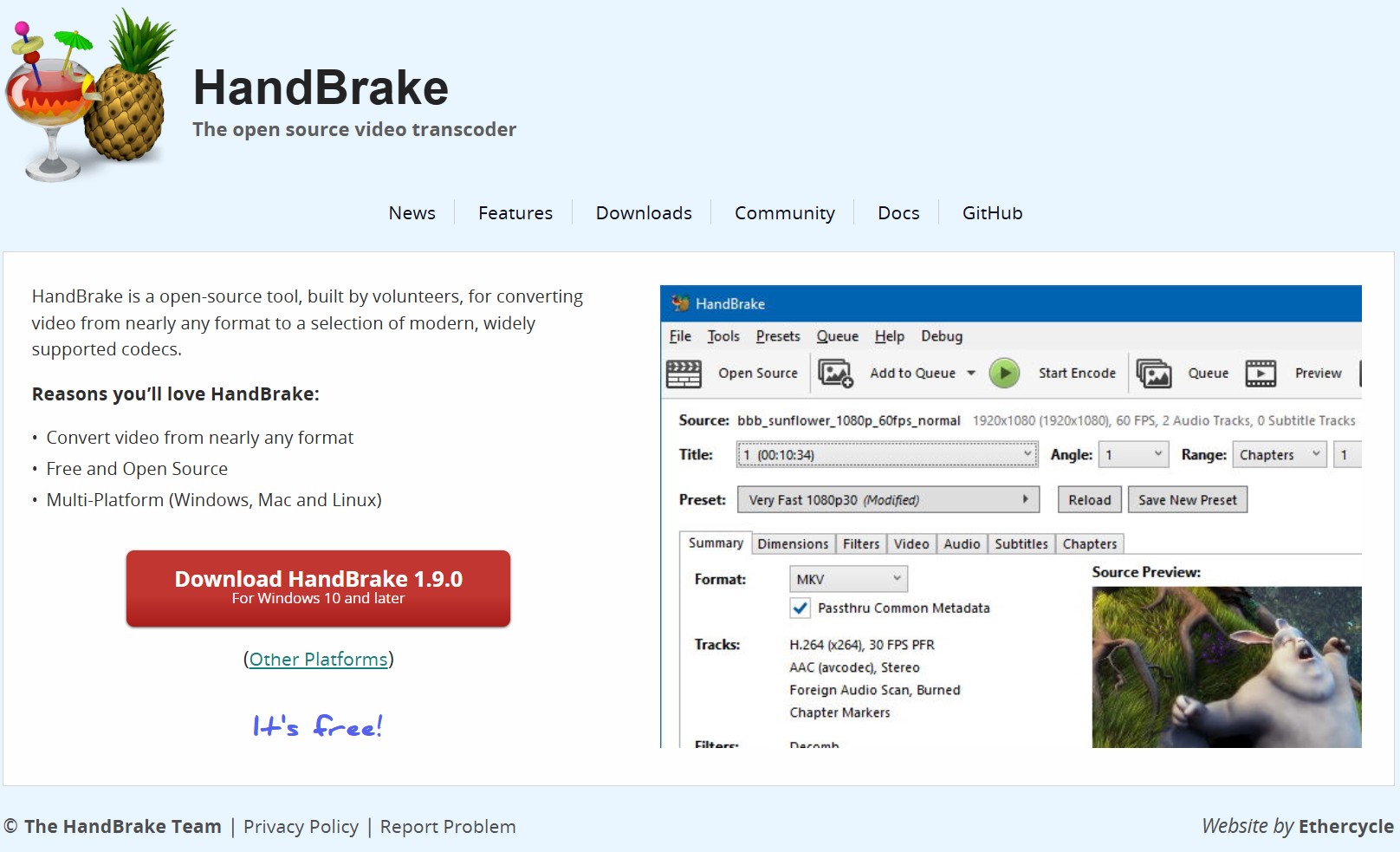This screenshot has width=1400, height=852.
Task: Go to the Features page
Action: tap(515, 213)
